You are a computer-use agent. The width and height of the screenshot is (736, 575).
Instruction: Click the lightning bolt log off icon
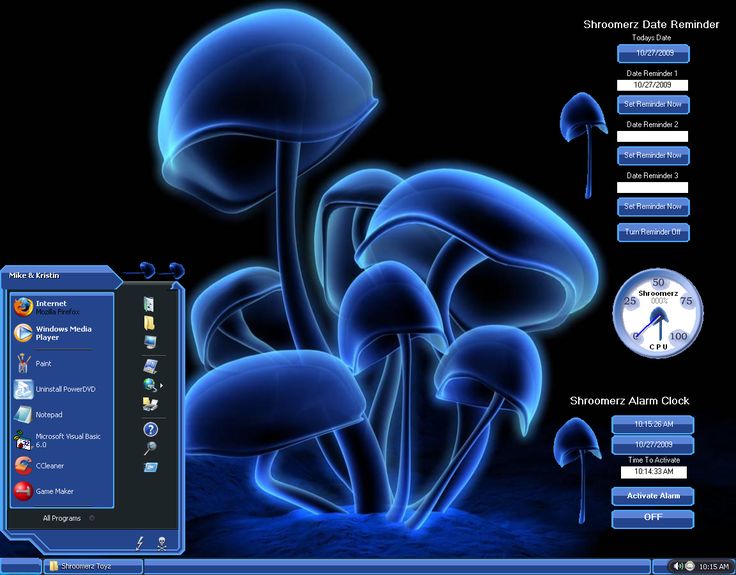(139, 543)
